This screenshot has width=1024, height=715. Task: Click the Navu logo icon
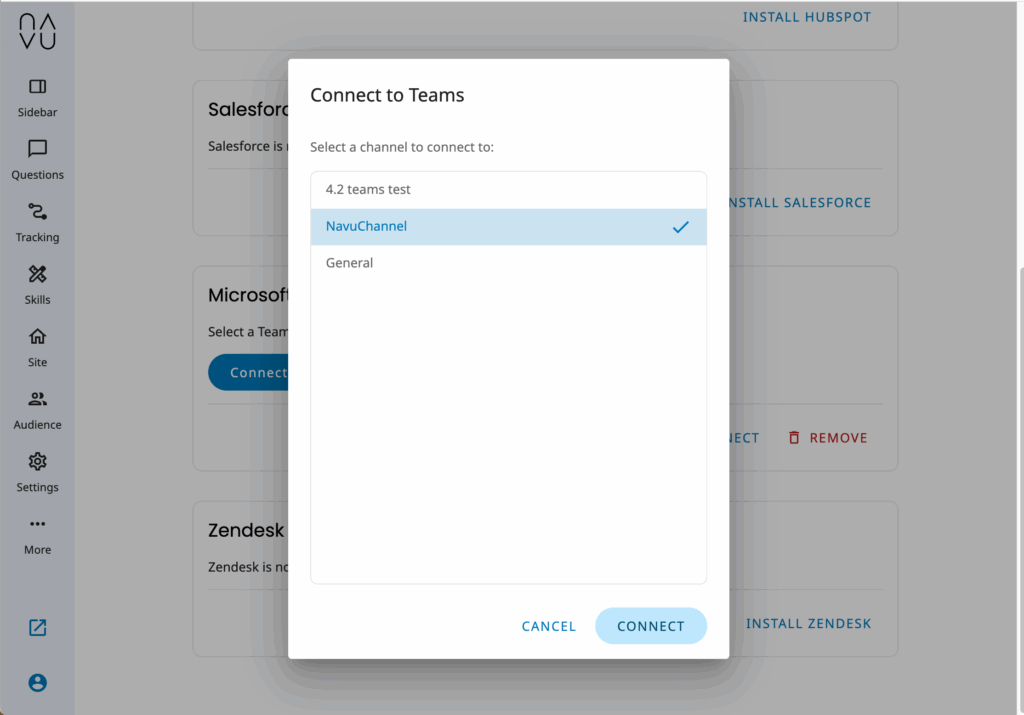[x=37, y=31]
